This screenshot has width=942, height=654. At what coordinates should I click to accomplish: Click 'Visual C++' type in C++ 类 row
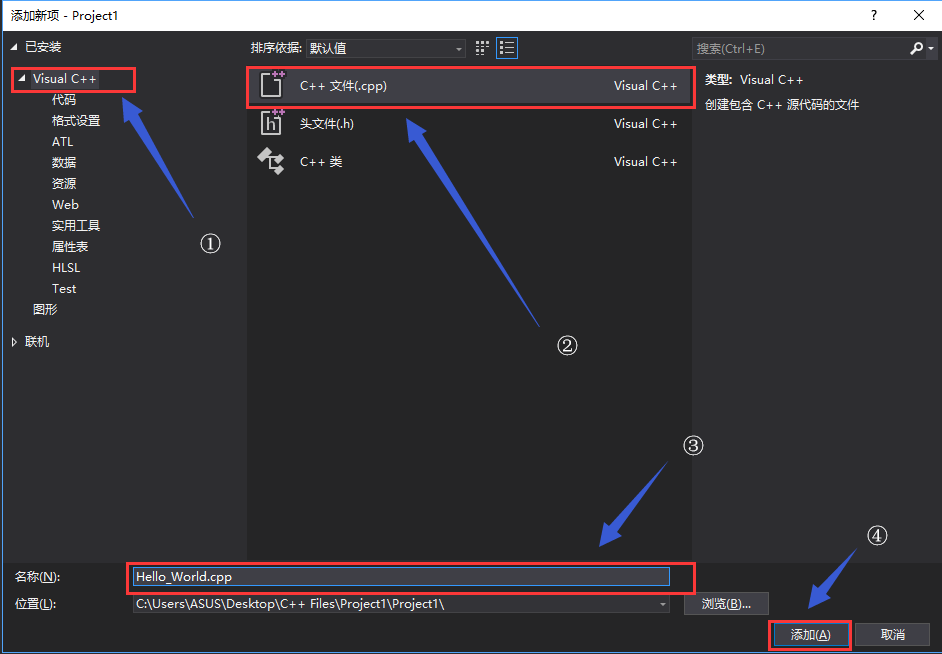coord(645,162)
